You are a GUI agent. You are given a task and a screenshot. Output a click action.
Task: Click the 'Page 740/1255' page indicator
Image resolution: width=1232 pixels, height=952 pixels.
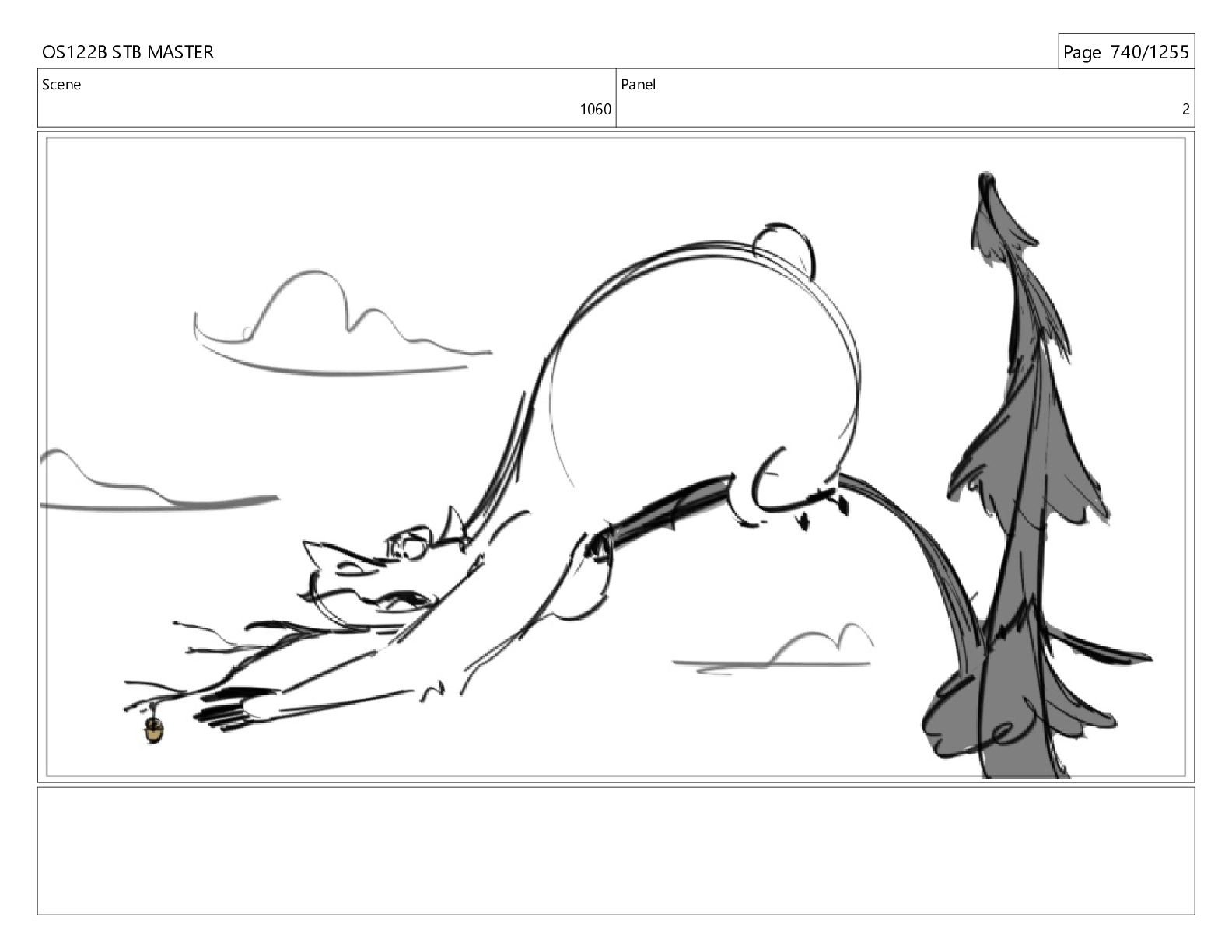point(1125,52)
